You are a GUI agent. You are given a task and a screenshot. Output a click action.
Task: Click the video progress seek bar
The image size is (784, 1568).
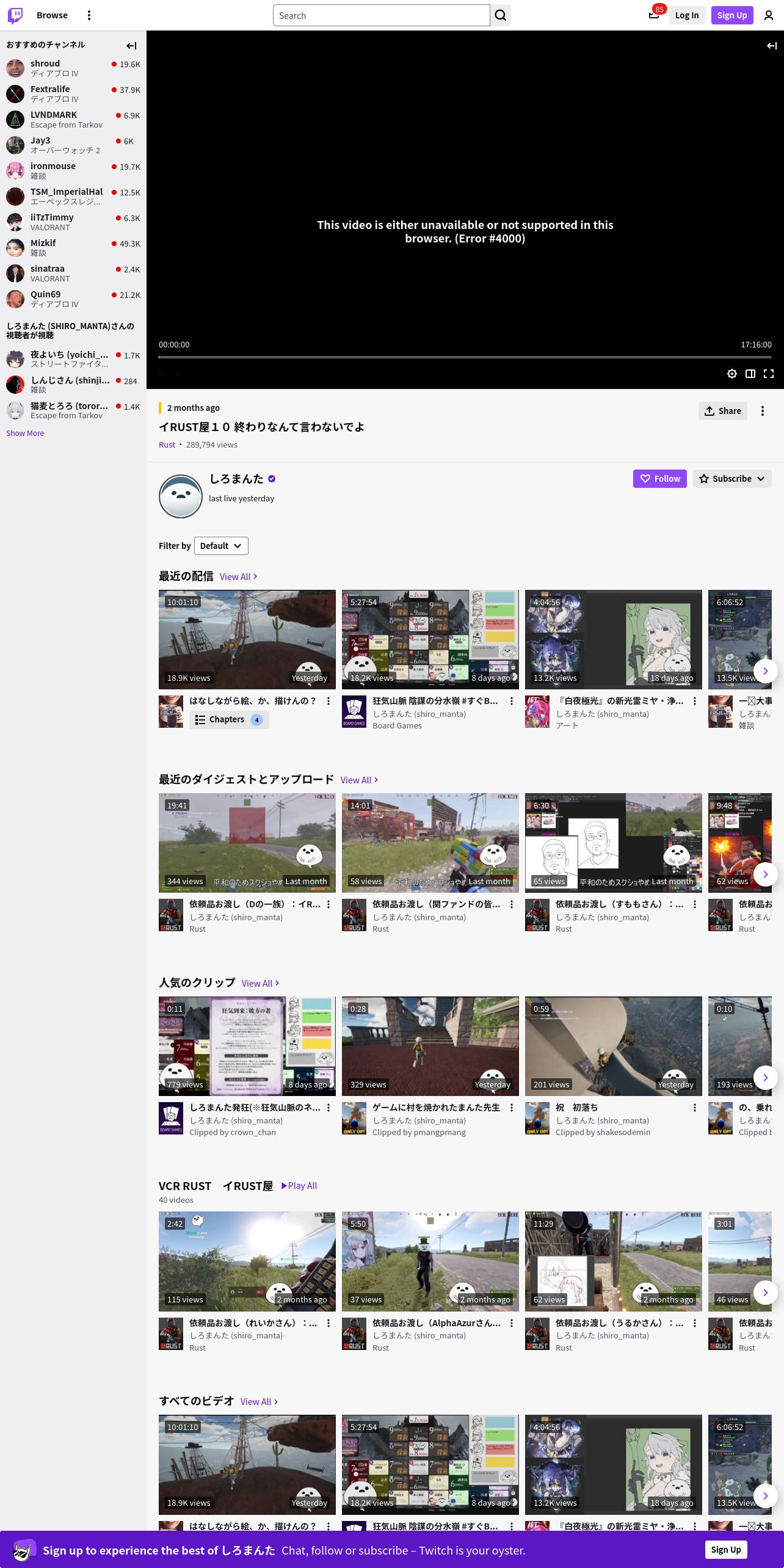tap(465, 357)
